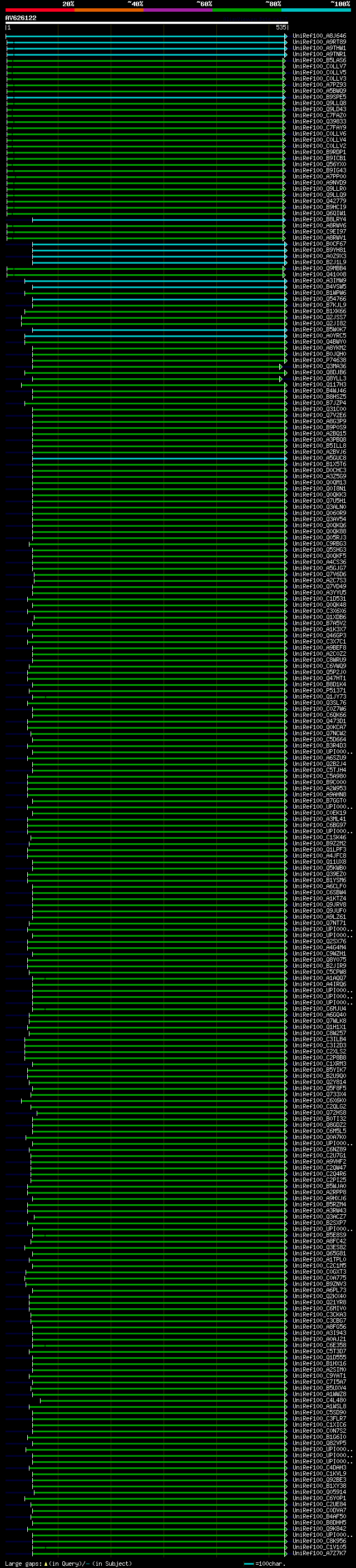Click label UniRef100_A7Z7K7
This screenshot has width=356, height=1568.
tap(319, 1553)
